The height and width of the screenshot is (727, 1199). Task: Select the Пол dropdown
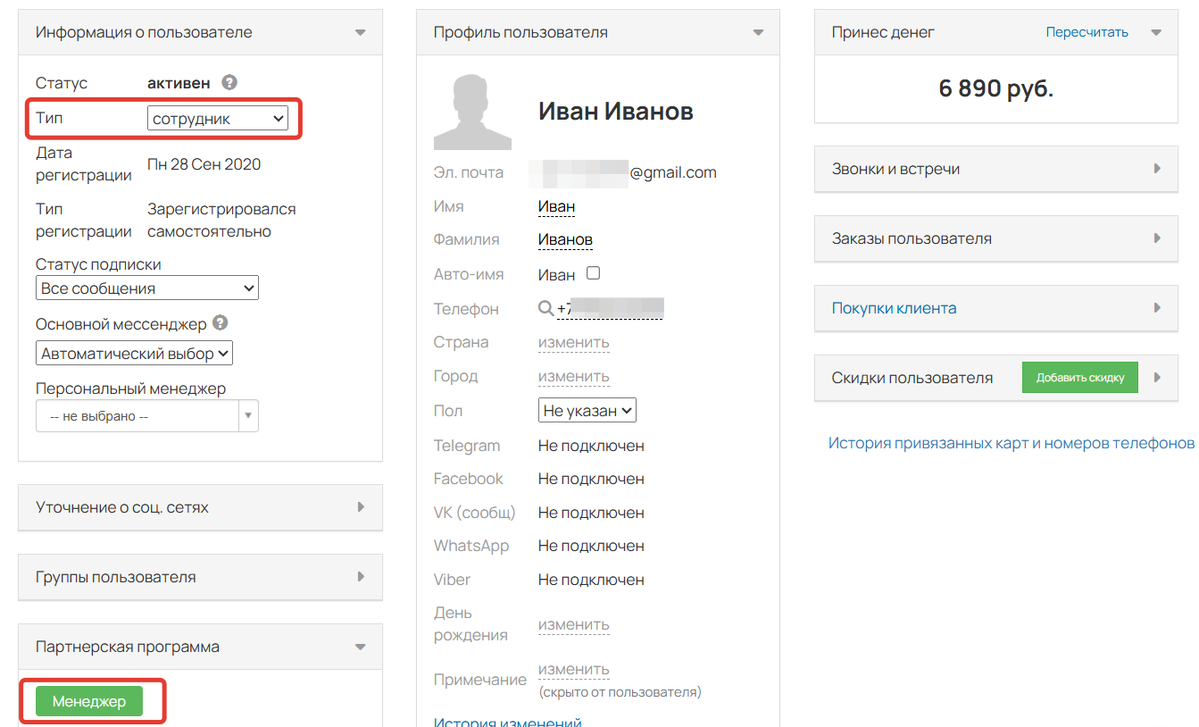[x=587, y=411]
